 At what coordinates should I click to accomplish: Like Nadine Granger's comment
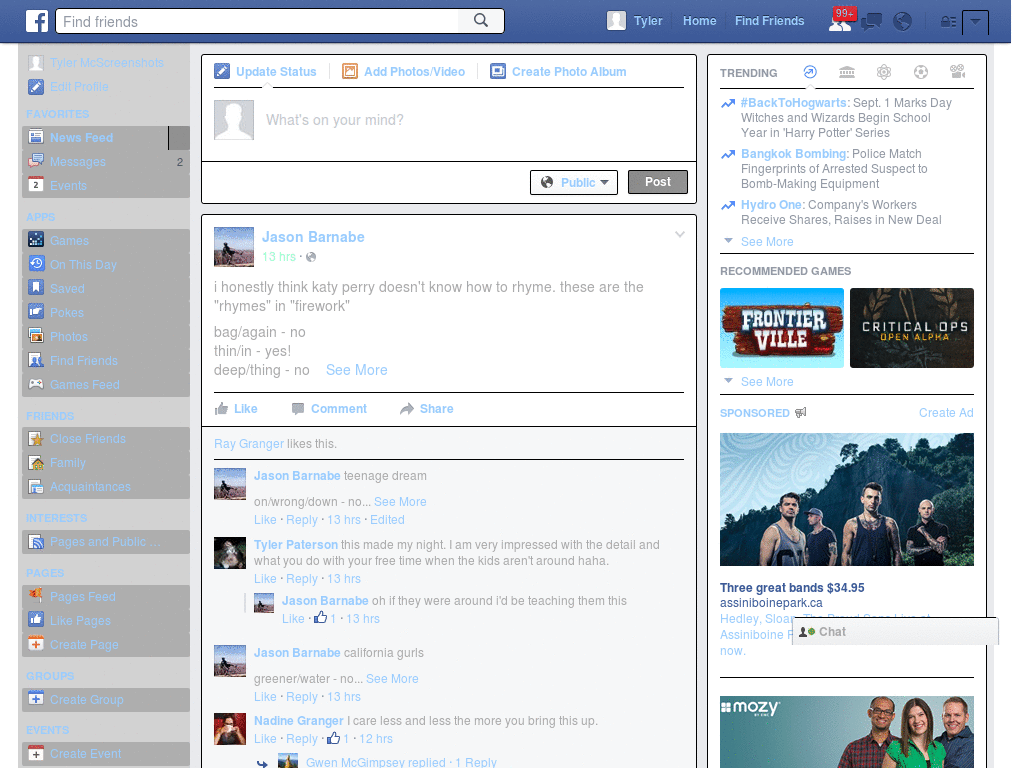pyautogui.click(x=264, y=739)
